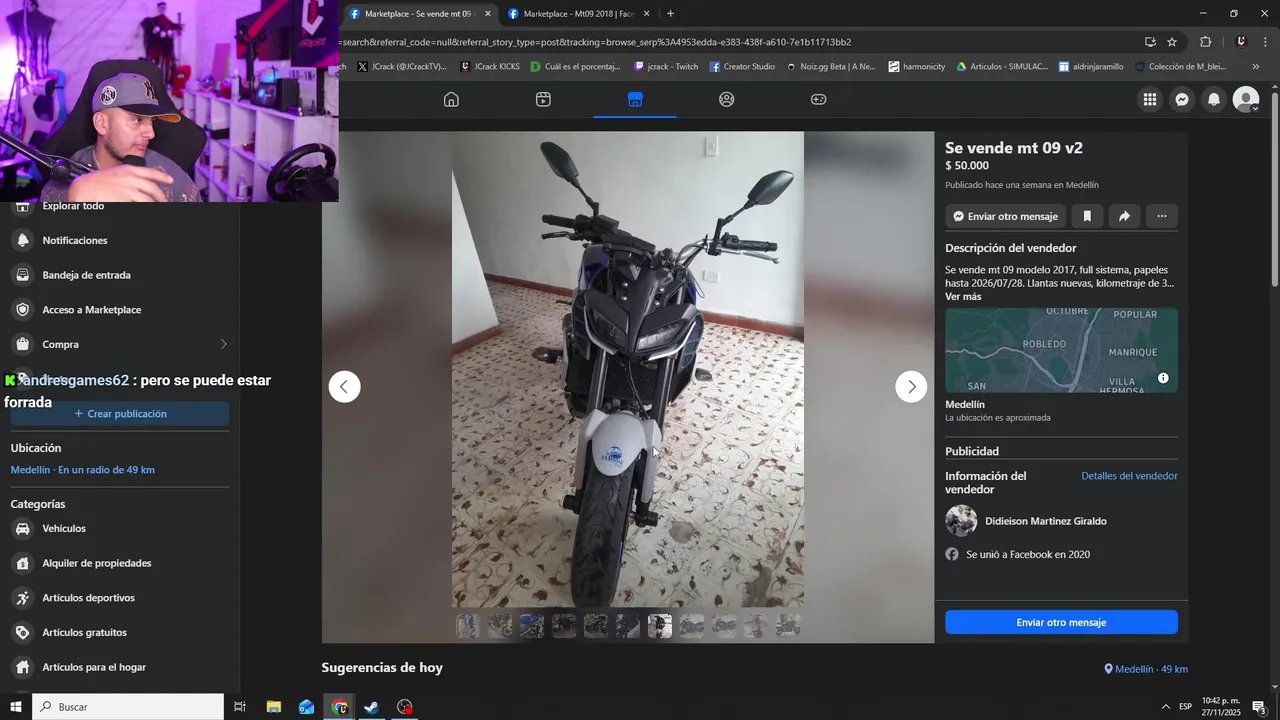Open Bandeja de entrada in the sidebar

click(119, 275)
